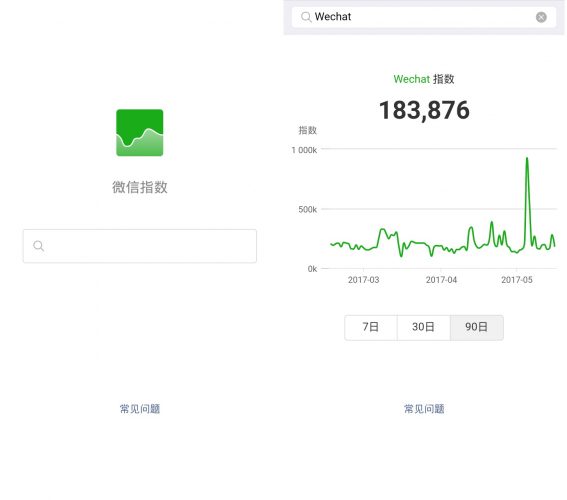This screenshot has width=567, height=500.
Task: Click the magnifier icon in the empty search box
Action: (38, 246)
